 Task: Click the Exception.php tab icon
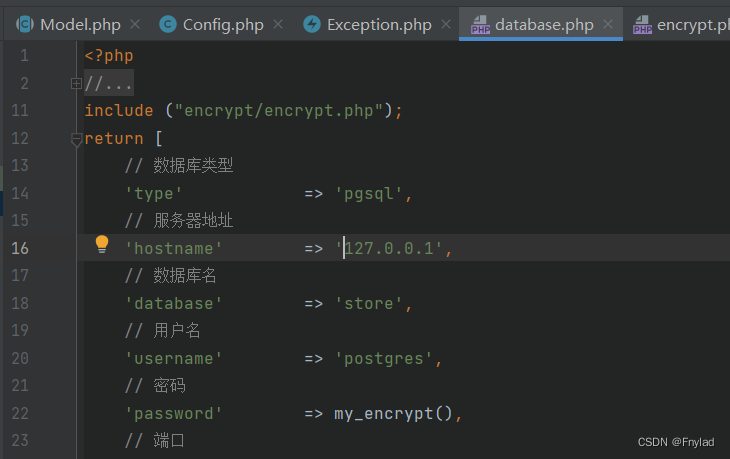pos(312,24)
